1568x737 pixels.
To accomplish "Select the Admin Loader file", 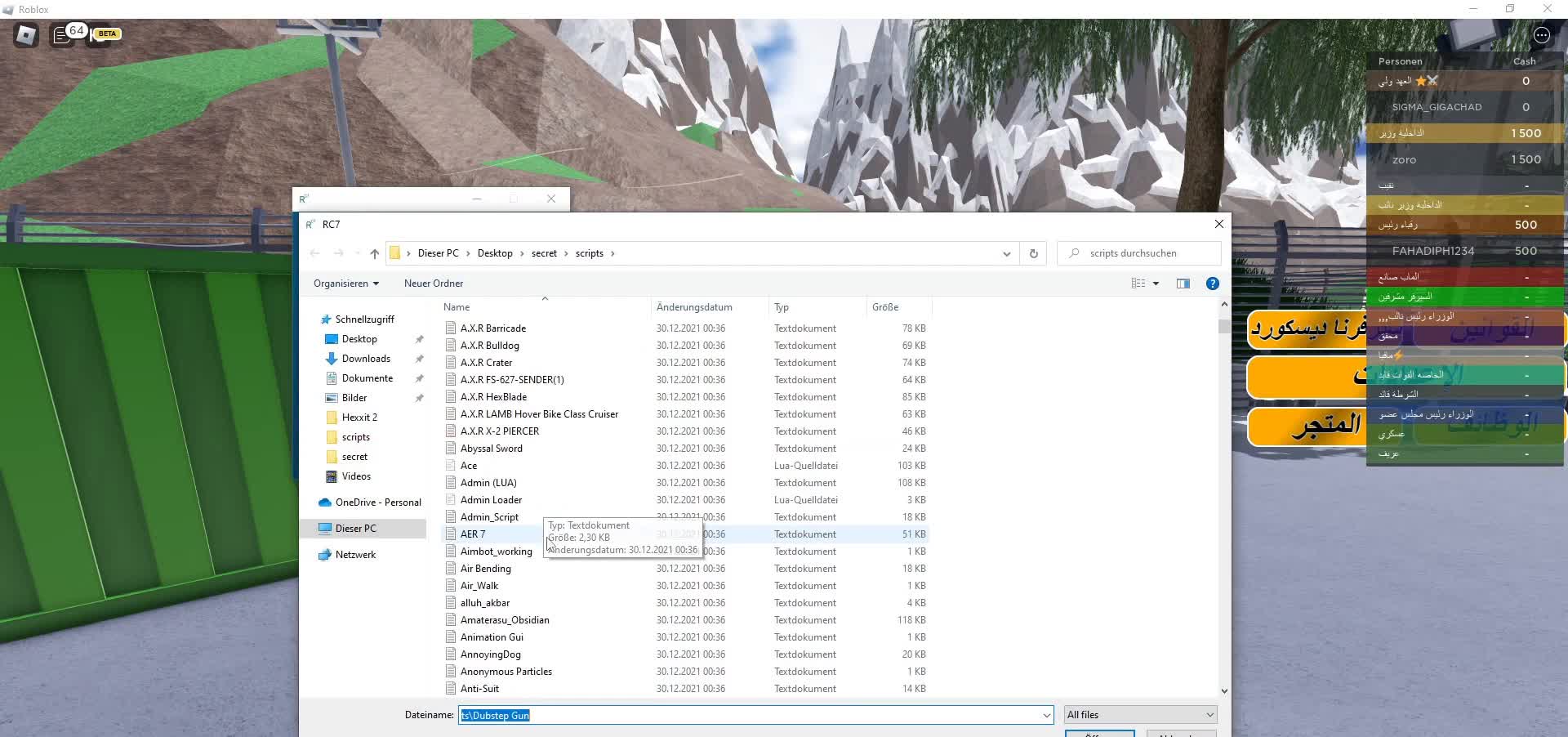I will (491, 500).
